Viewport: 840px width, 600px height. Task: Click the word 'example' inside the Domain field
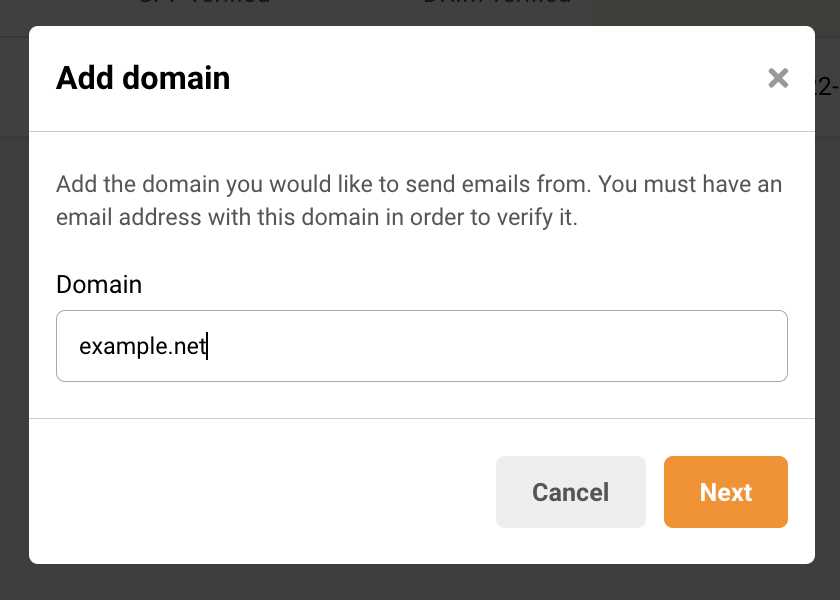111,347
